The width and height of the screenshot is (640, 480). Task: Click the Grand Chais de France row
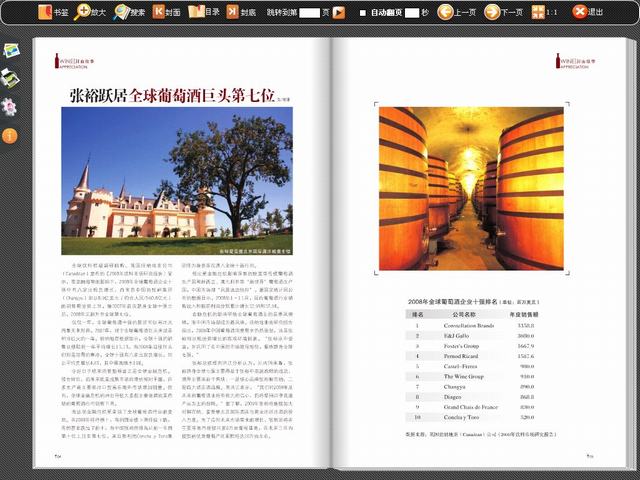[x=472, y=407]
